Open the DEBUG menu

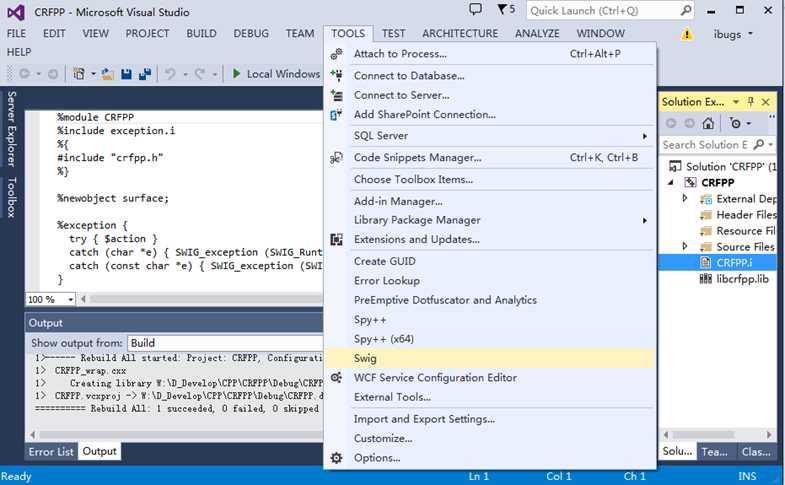pos(251,34)
